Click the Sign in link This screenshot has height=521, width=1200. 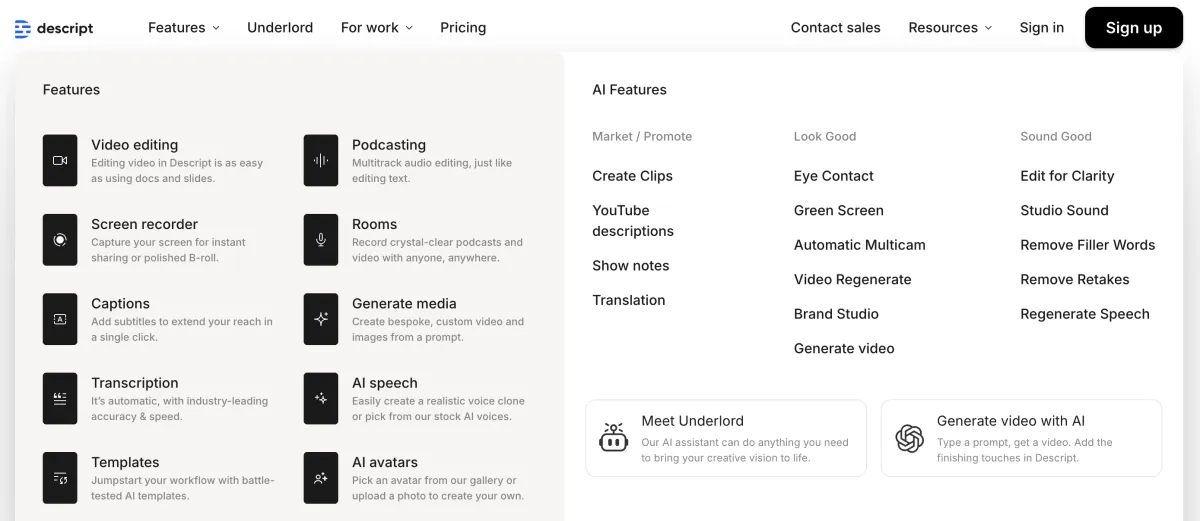pyautogui.click(x=1041, y=28)
